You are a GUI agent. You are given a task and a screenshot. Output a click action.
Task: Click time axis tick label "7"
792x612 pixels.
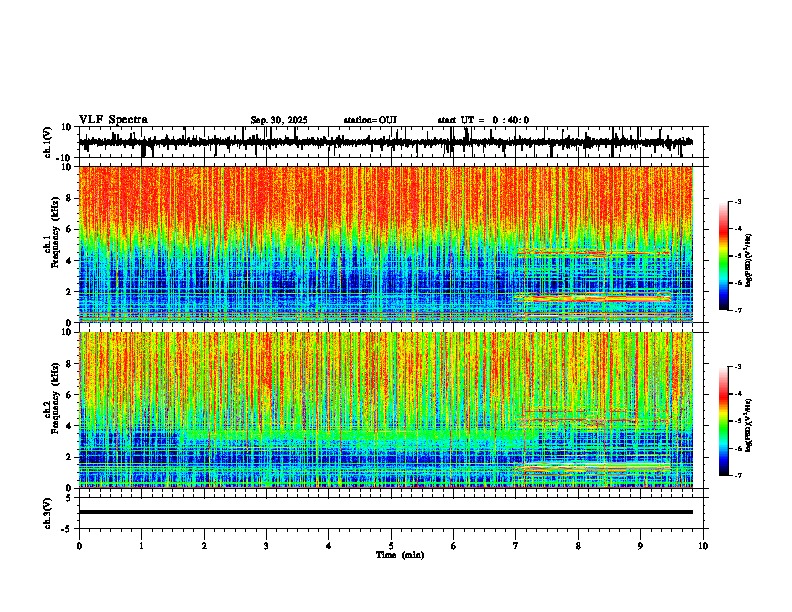point(516,546)
